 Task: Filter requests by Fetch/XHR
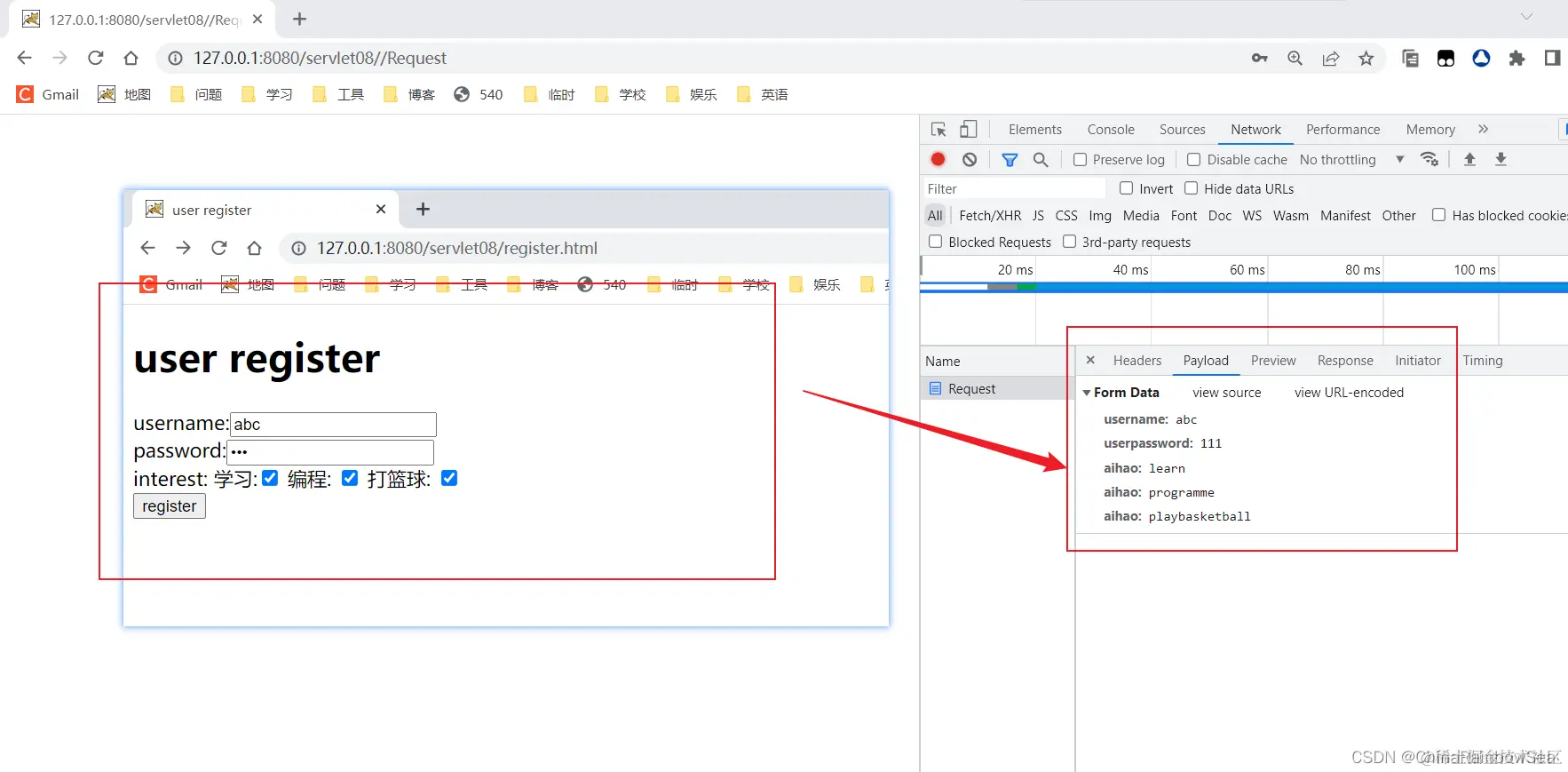click(990, 215)
